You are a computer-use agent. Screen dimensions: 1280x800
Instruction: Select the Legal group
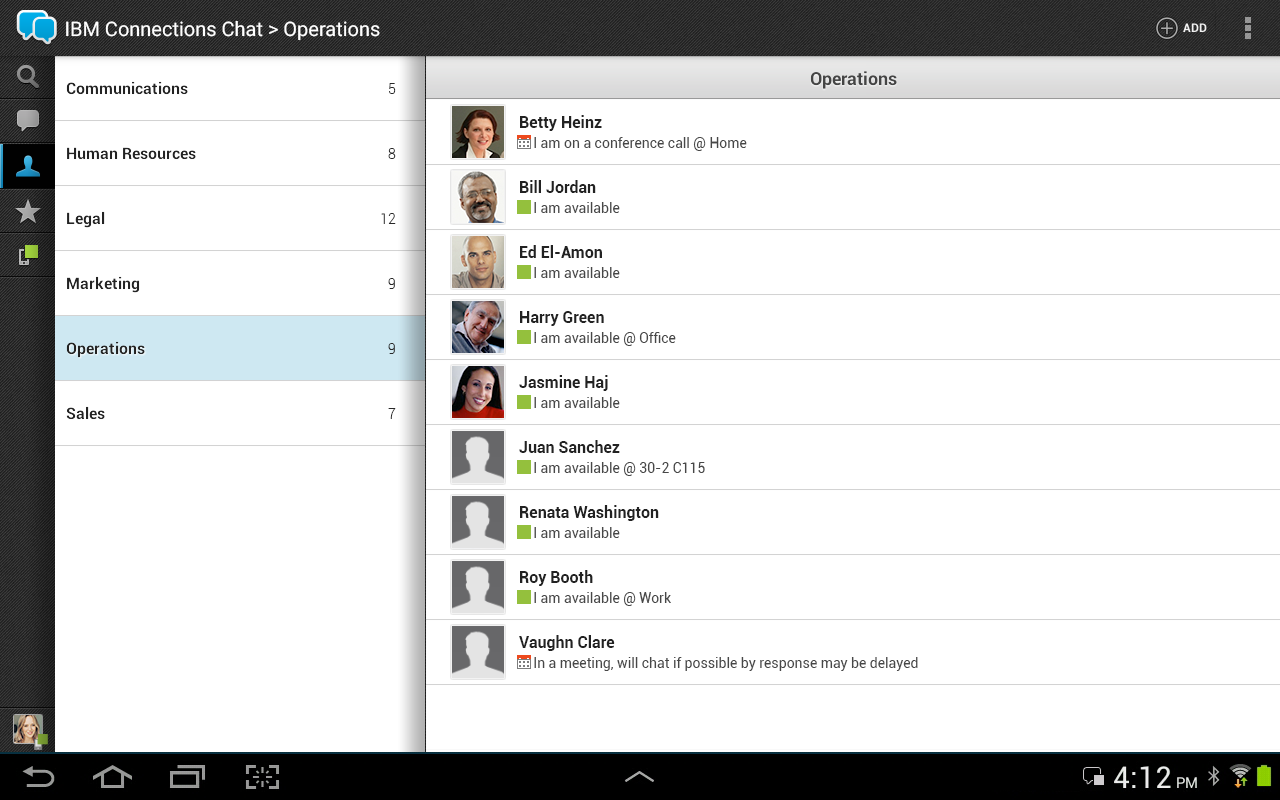[x=240, y=219]
